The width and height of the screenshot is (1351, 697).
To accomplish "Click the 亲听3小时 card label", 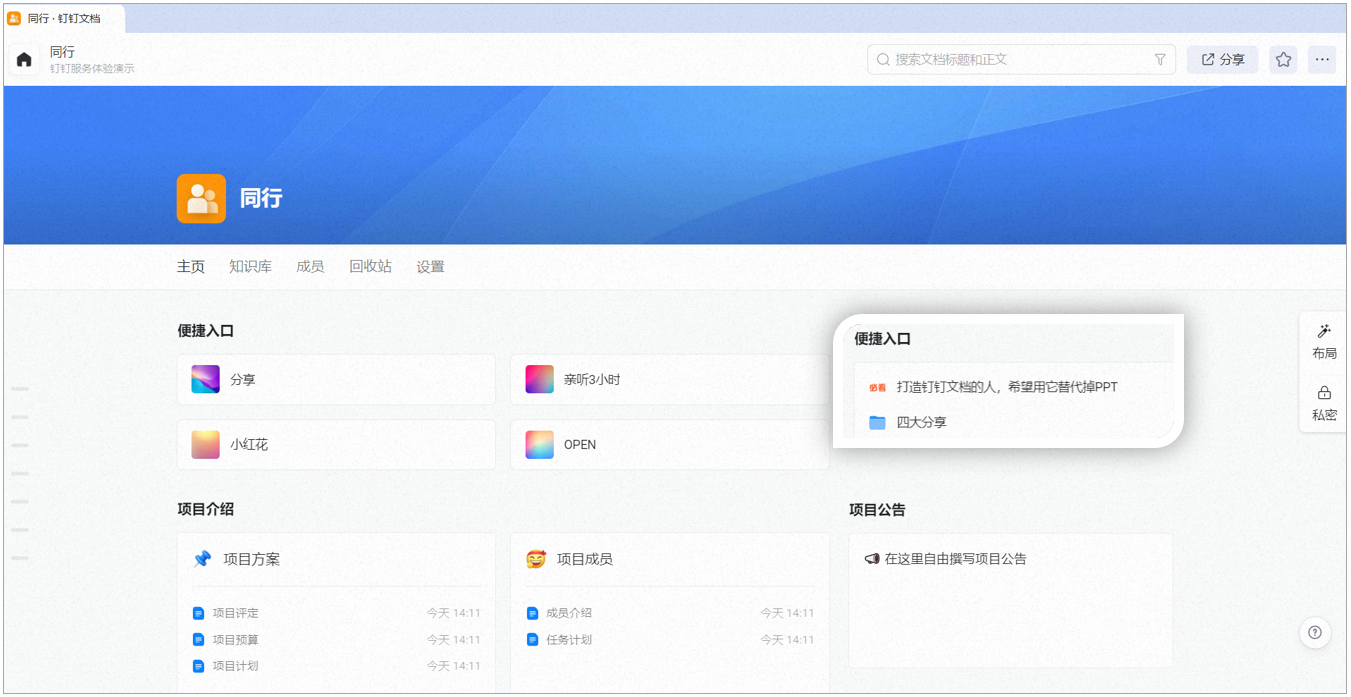I will [x=592, y=380].
